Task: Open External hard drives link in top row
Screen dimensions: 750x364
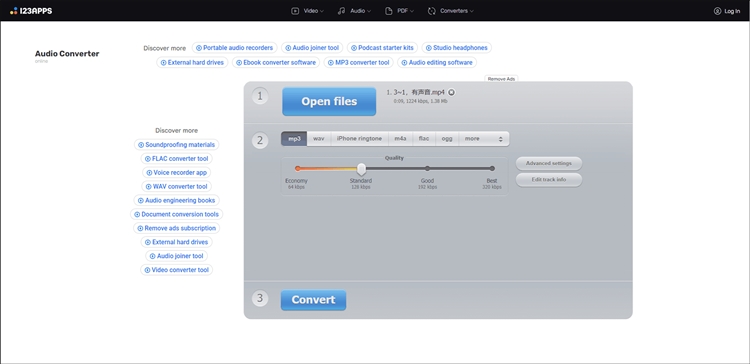Action: point(192,63)
